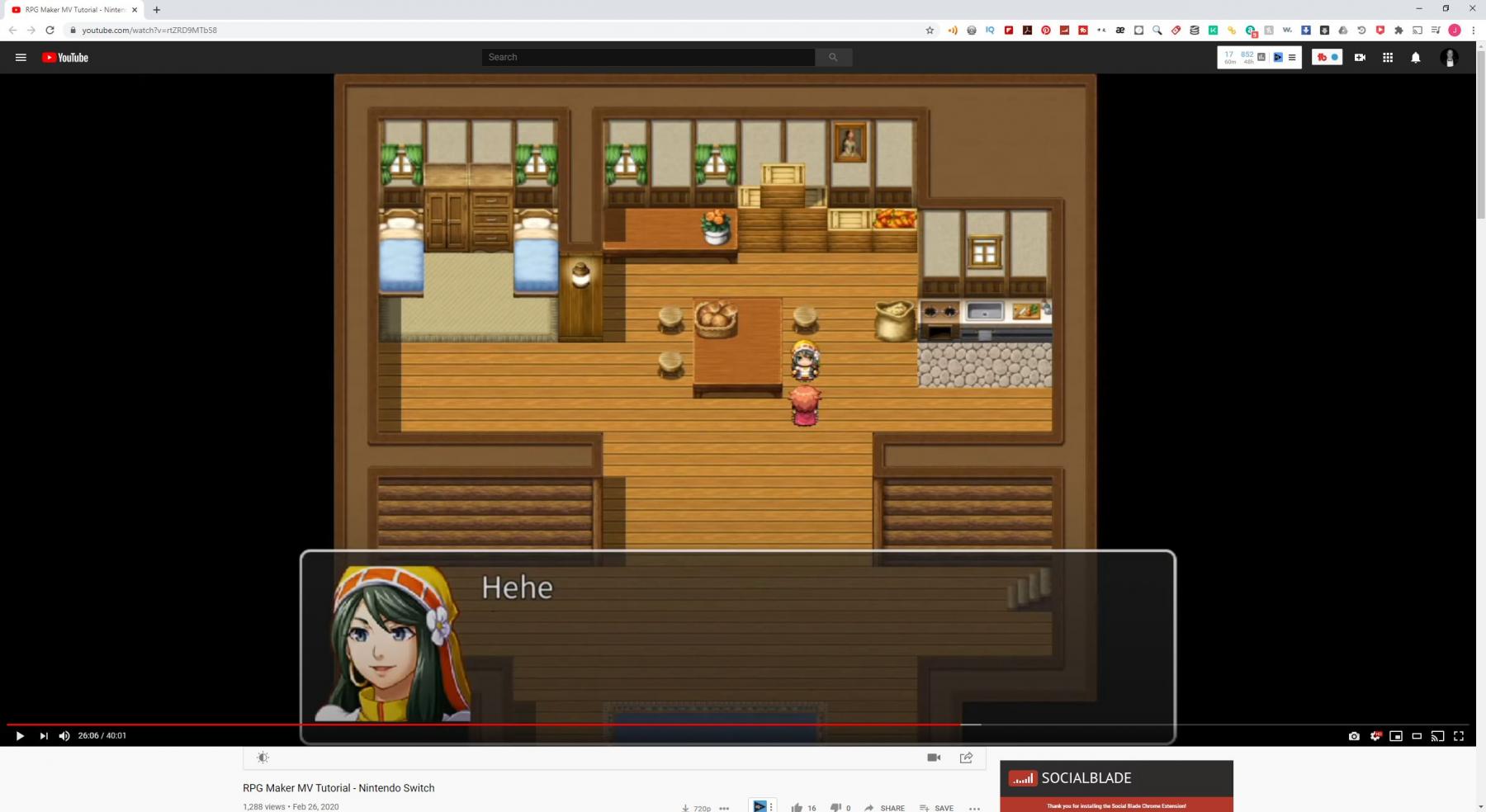
Task: Skip to the next video
Action: pyautogui.click(x=44, y=736)
